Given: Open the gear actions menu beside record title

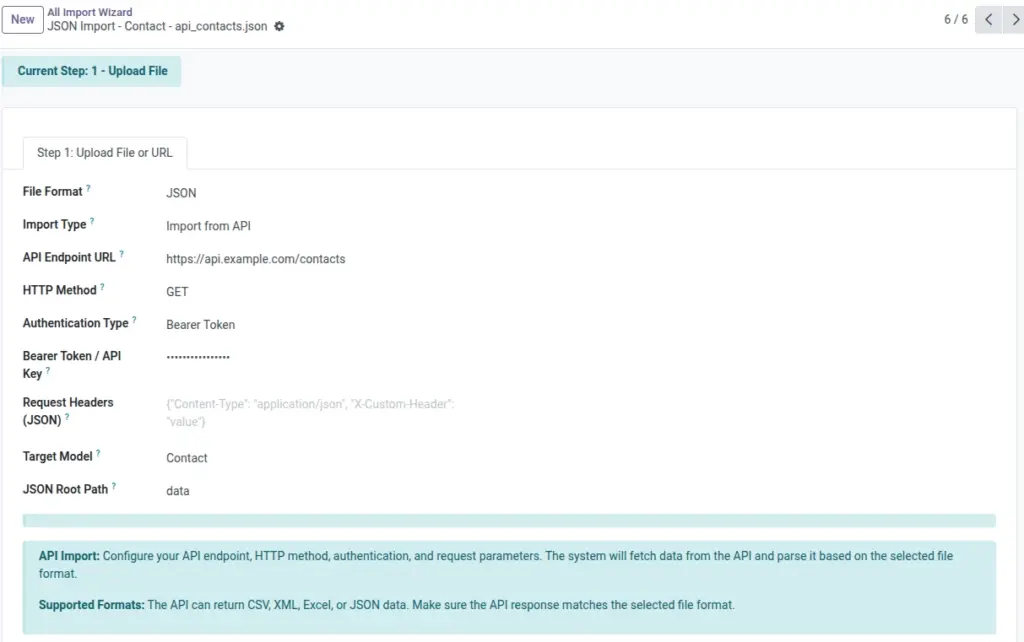Looking at the screenshot, I should (279, 26).
